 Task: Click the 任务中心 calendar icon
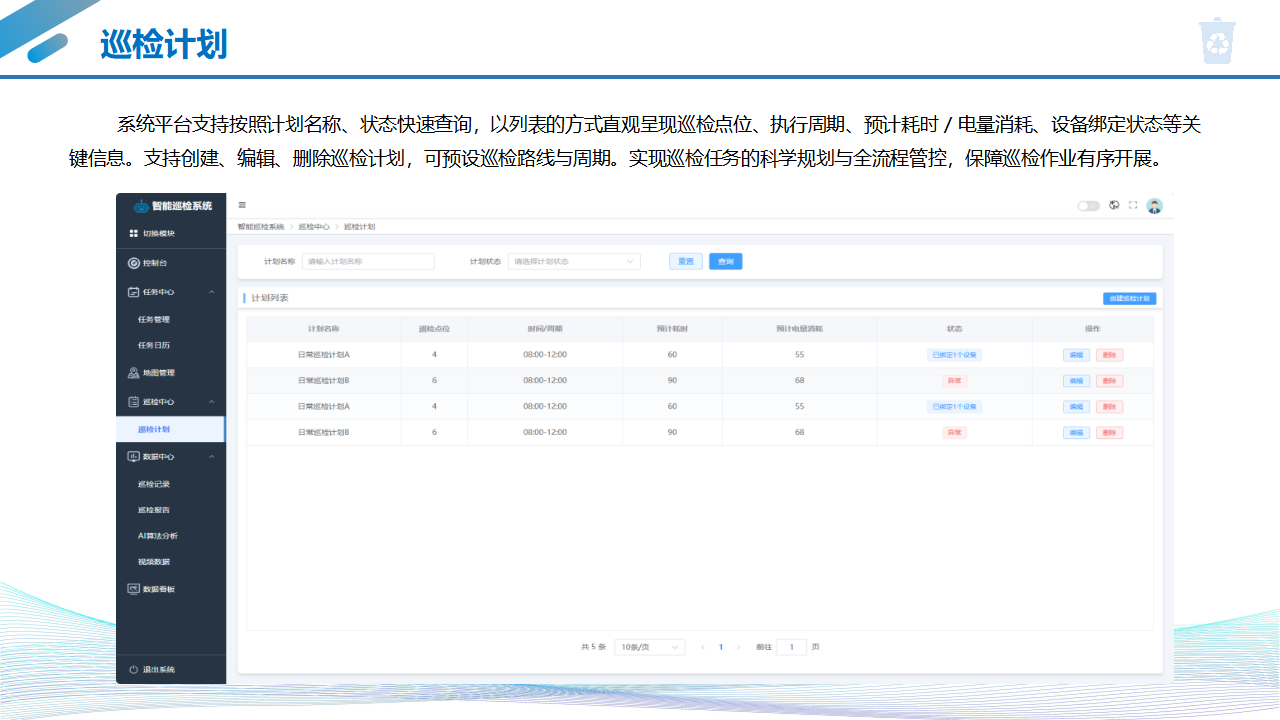coord(133,292)
